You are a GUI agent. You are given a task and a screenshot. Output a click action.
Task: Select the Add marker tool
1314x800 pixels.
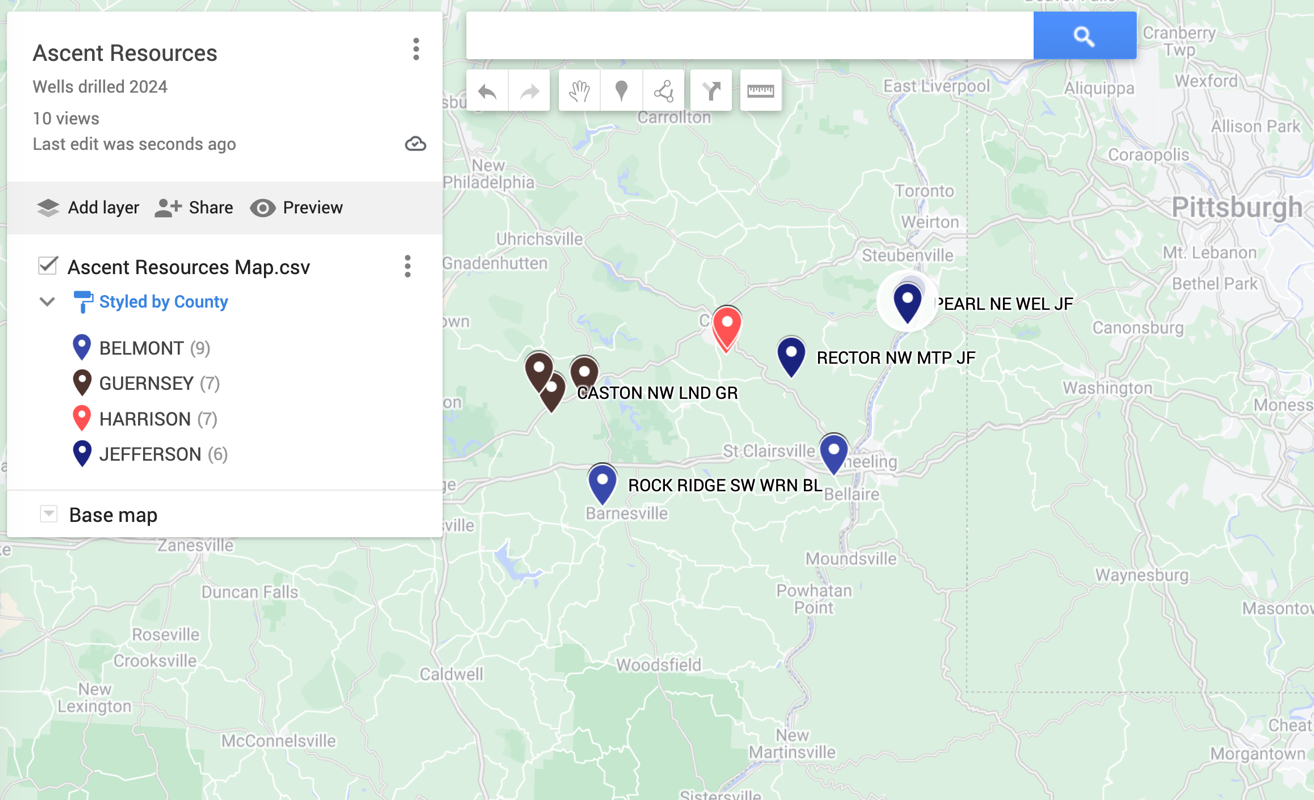pyautogui.click(x=621, y=90)
